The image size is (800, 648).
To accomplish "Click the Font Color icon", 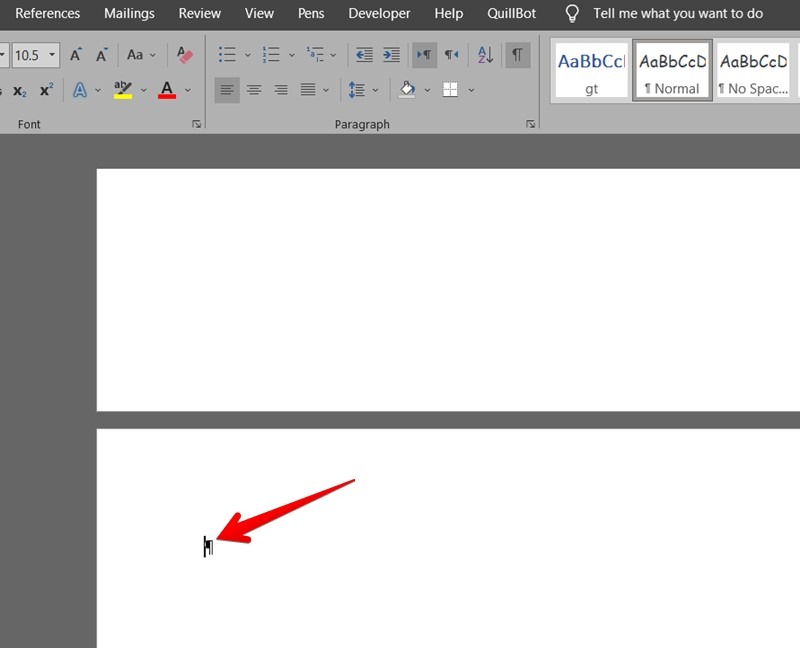I will pyautogui.click(x=166, y=90).
